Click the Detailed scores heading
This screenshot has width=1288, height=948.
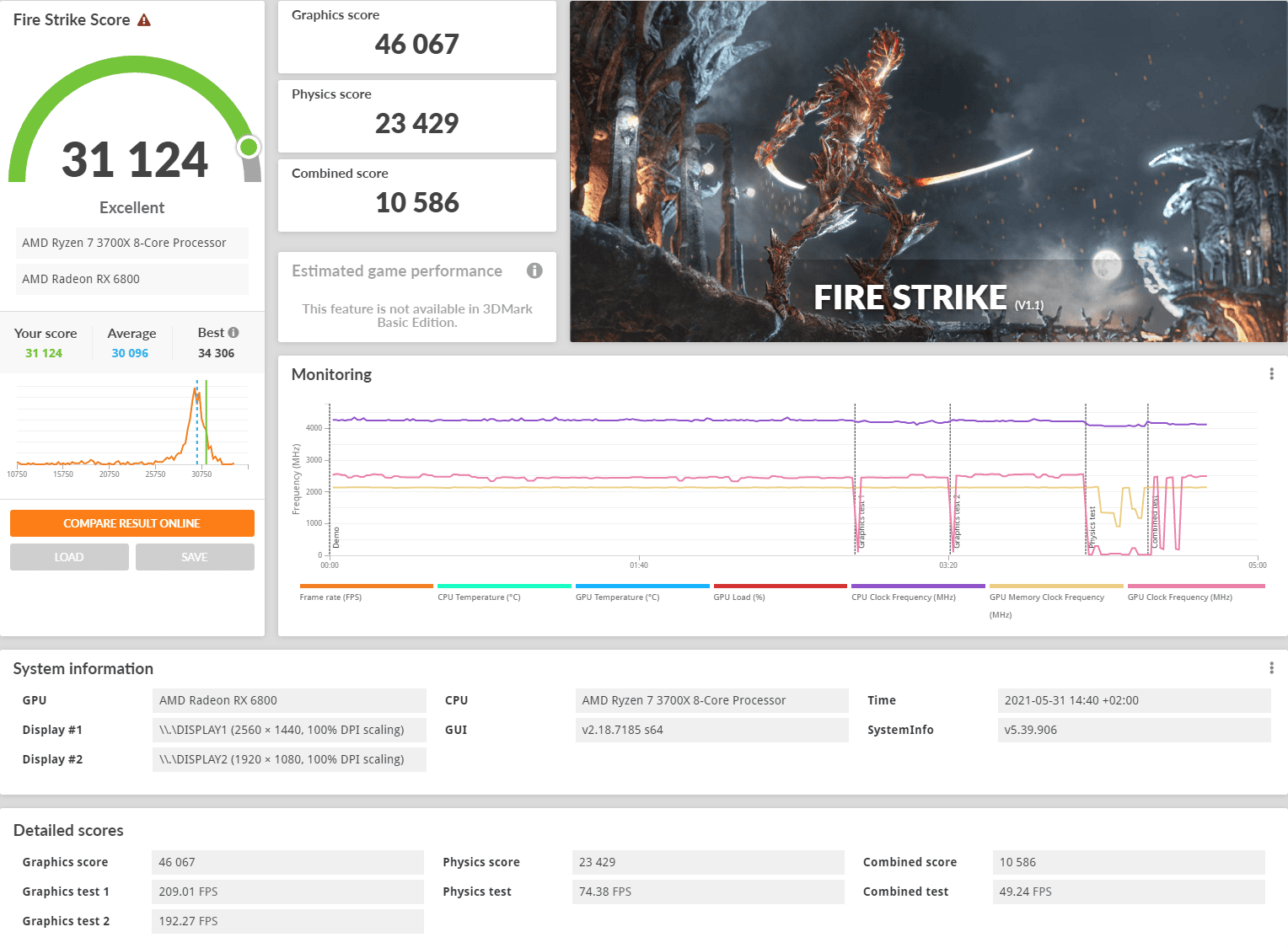click(x=68, y=831)
